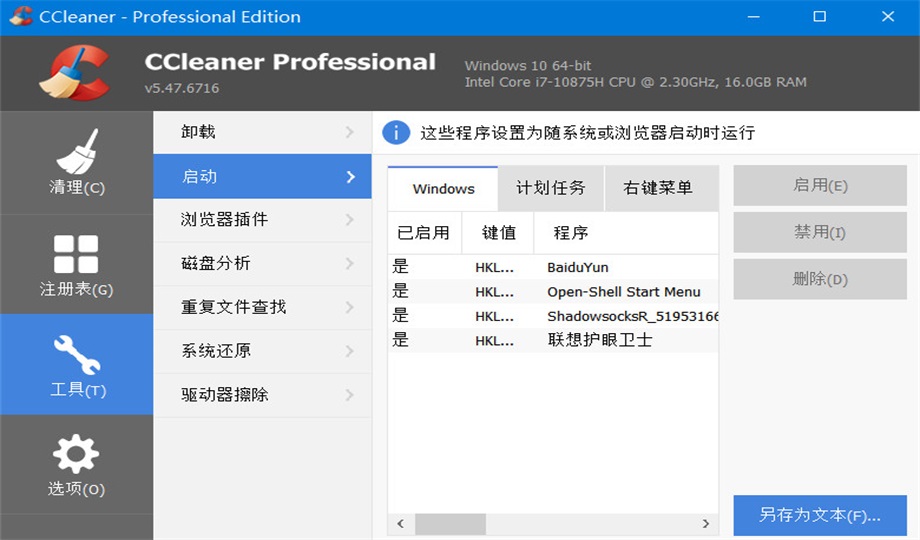This screenshot has height=540, width=920.
Task: Click 是 in the 联想护眼卫士 row
Action: click(x=400, y=340)
